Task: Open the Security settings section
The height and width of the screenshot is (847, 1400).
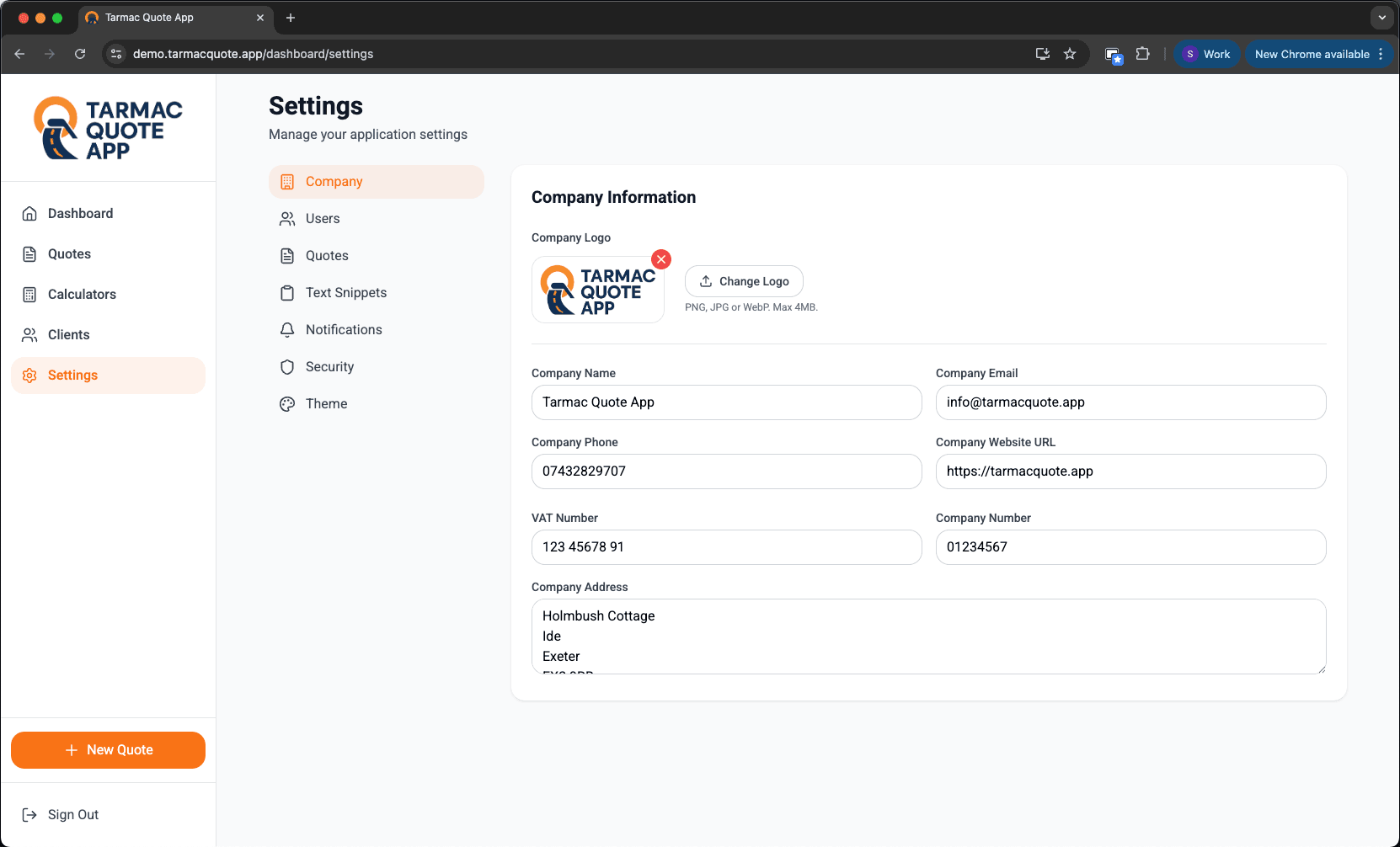Action: [x=329, y=367]
